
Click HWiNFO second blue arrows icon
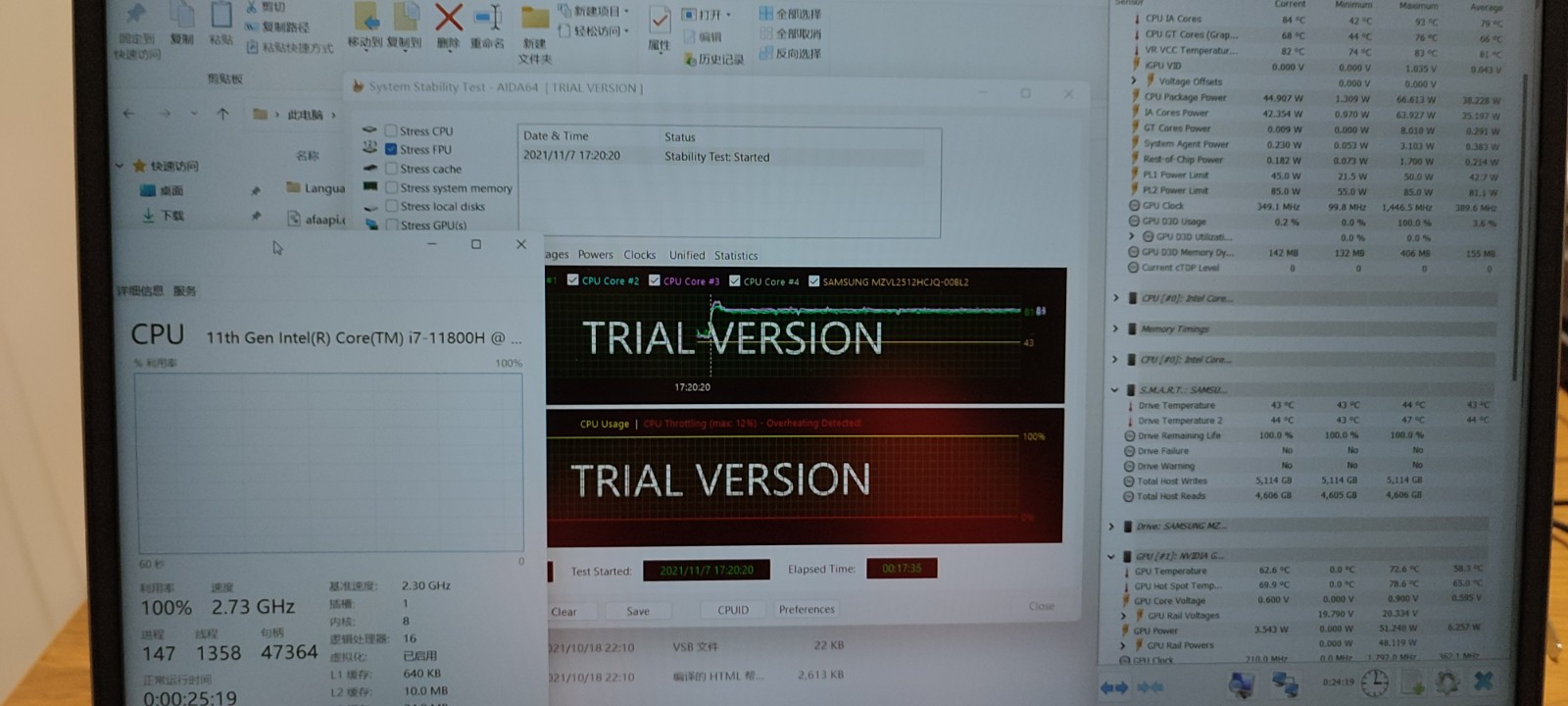(x=1150, y=688)
